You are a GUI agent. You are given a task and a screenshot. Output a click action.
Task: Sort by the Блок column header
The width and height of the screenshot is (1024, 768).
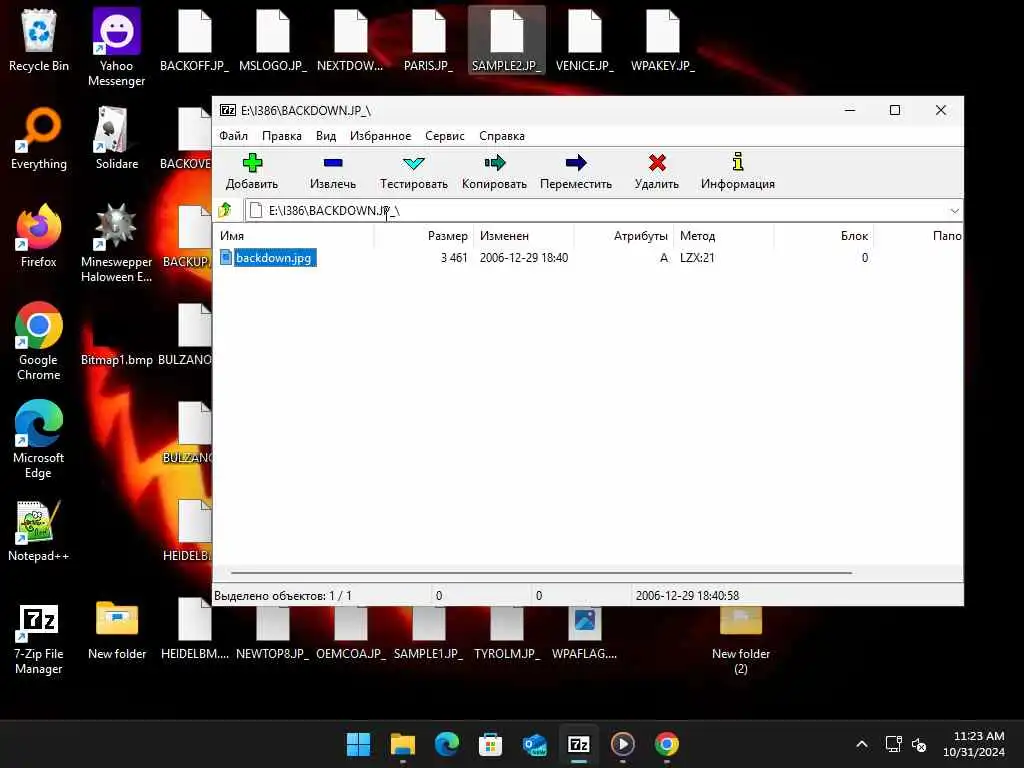point(824,236)
